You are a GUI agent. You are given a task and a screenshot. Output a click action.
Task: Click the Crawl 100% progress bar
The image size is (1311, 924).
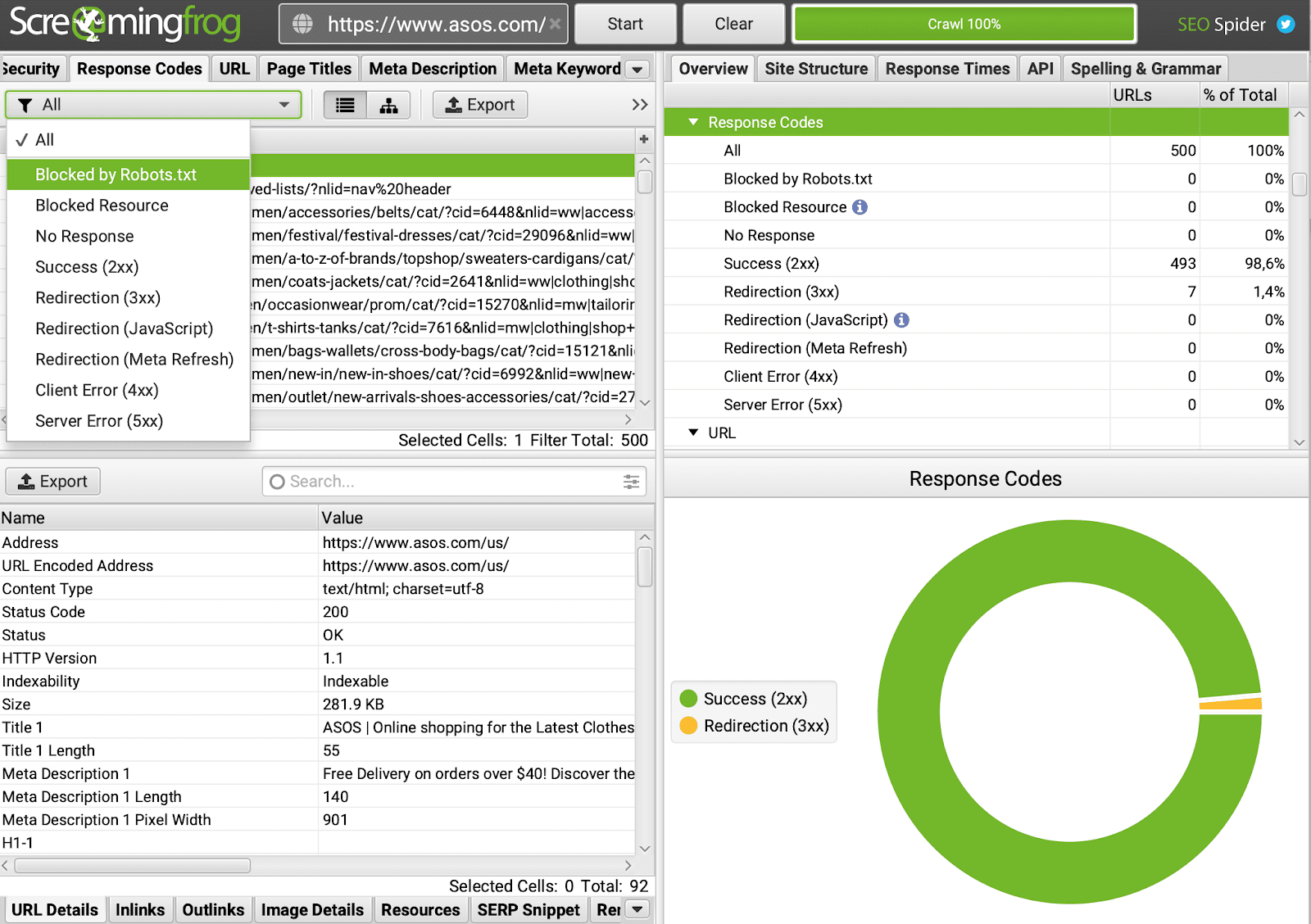[964, 24]
